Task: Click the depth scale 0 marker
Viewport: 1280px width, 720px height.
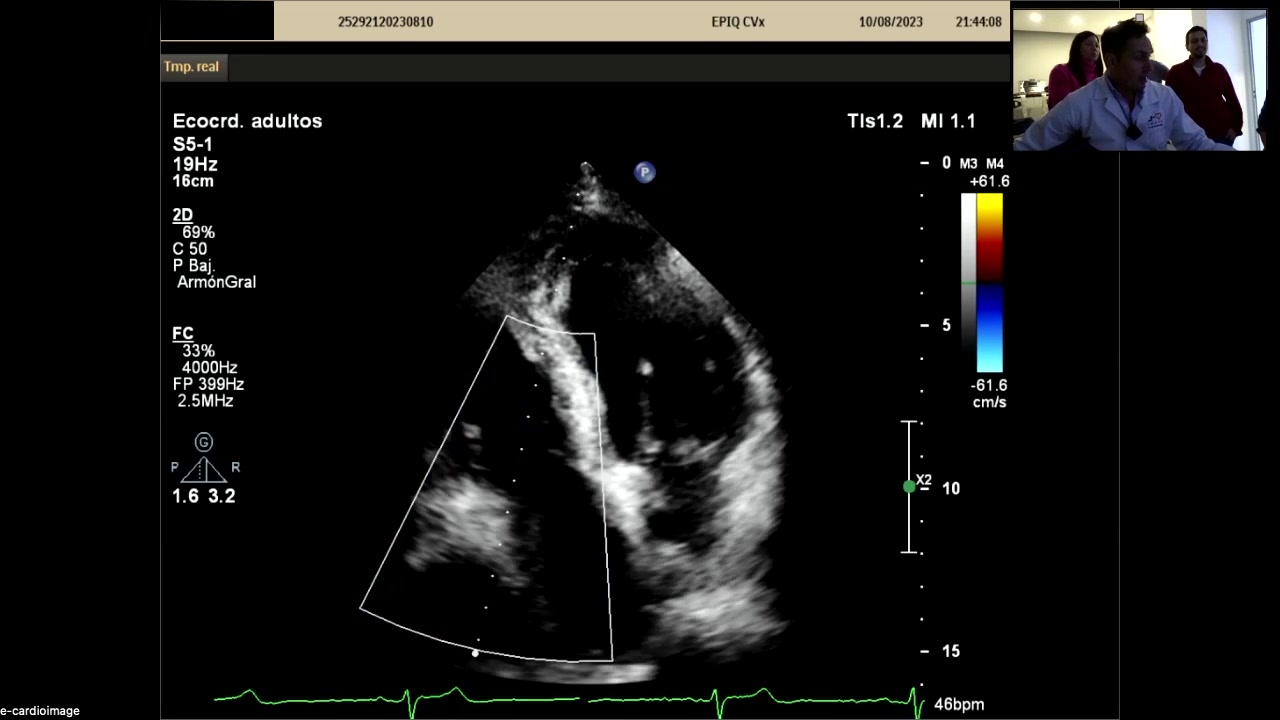Action: coord(946,163)
